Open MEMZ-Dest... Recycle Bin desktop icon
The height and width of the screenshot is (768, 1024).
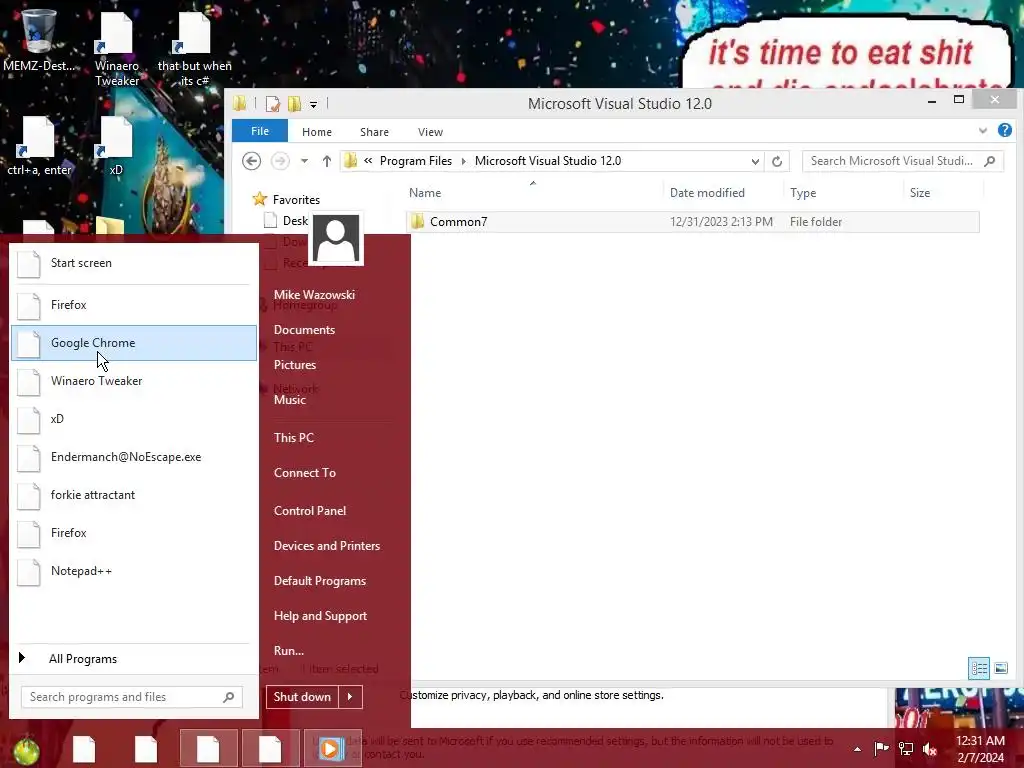[39, 40]
